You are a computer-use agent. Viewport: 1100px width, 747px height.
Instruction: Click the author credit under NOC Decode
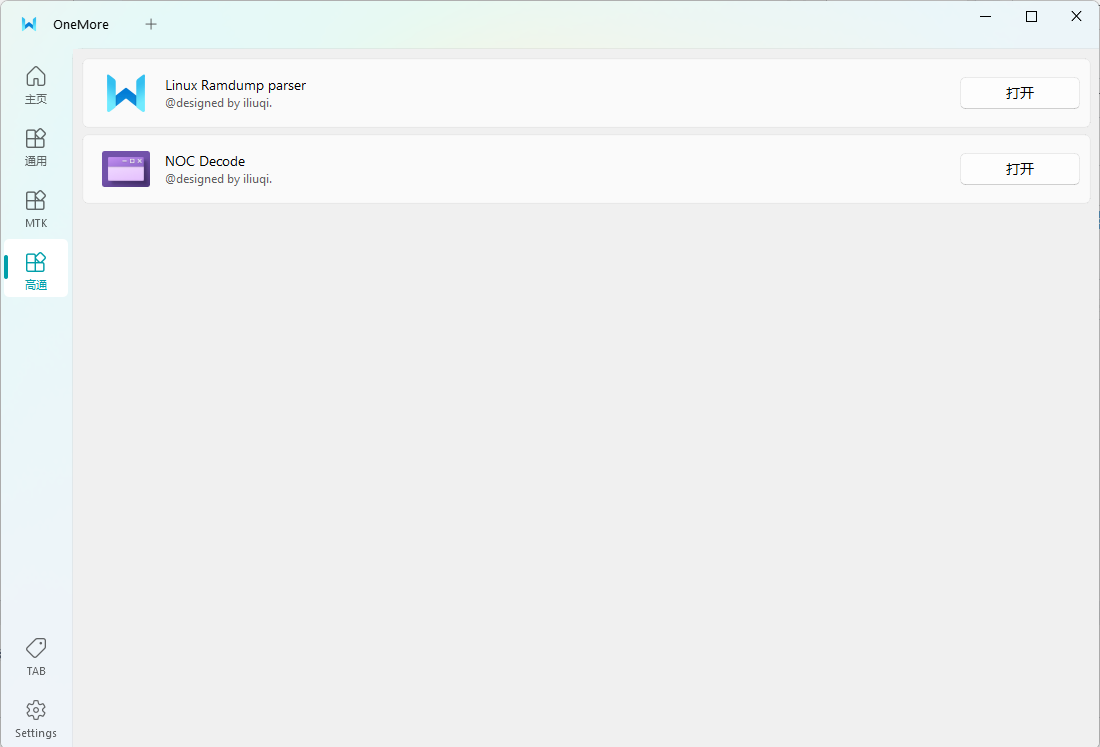click(218, 179)
